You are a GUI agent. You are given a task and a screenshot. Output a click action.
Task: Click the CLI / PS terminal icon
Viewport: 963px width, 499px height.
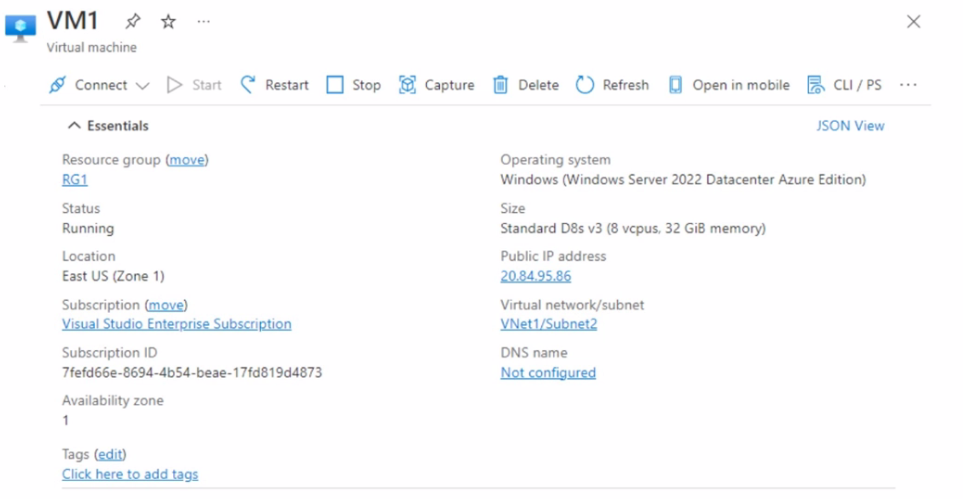(x=816, y=85)
